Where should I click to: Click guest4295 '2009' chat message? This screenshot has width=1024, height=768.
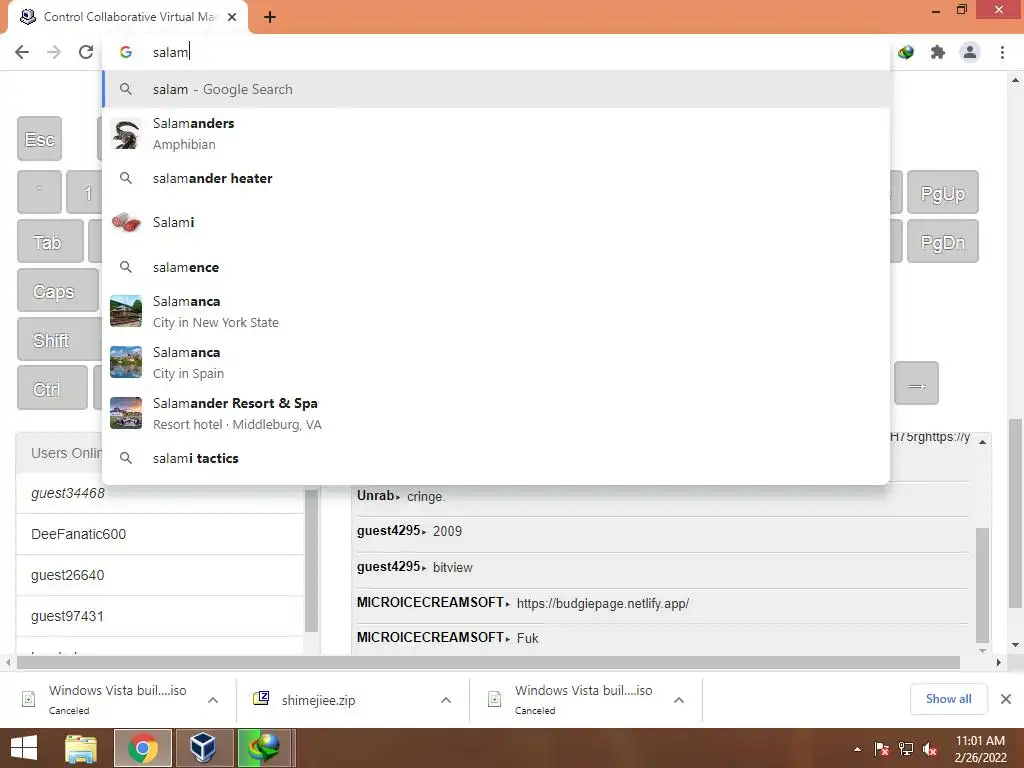pos(662,531)
